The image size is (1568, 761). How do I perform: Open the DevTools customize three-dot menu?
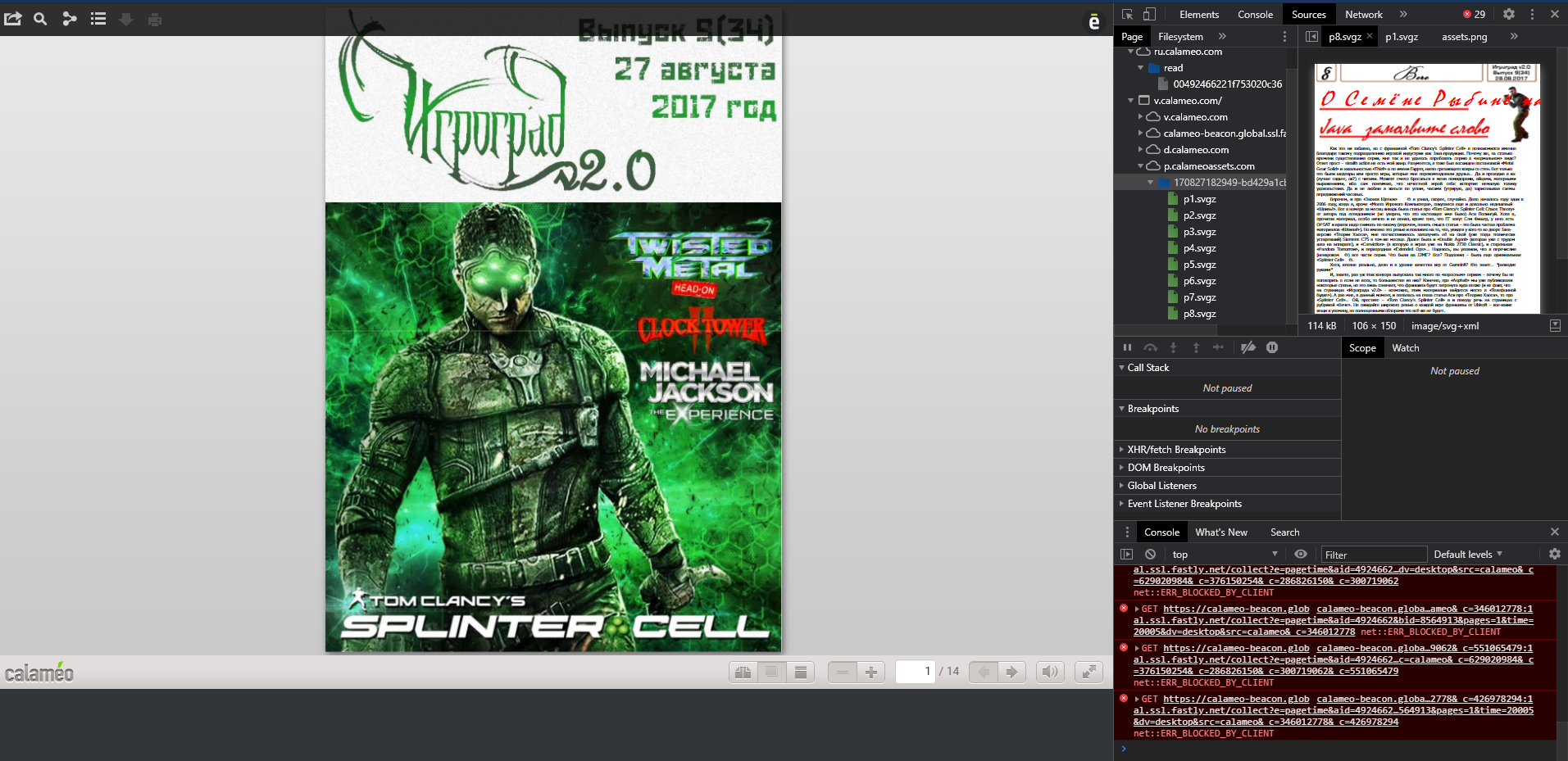point(1532,14)
